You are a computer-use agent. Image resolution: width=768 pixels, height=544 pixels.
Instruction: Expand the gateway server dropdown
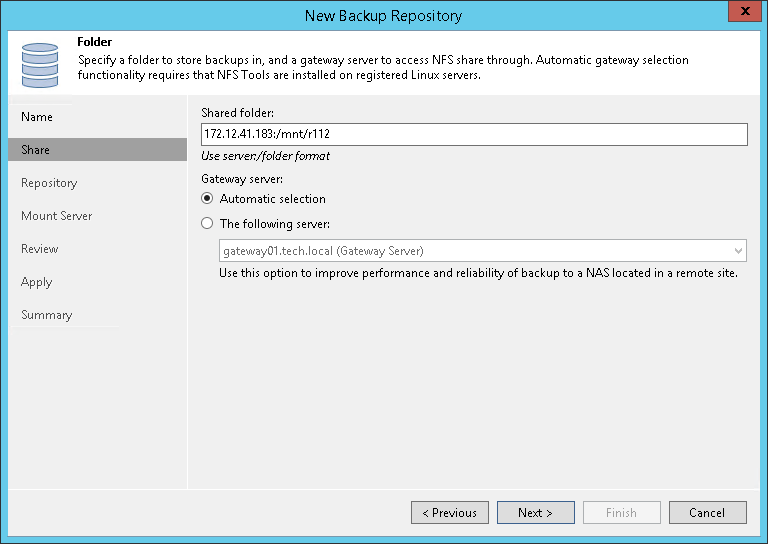(738, 251)
